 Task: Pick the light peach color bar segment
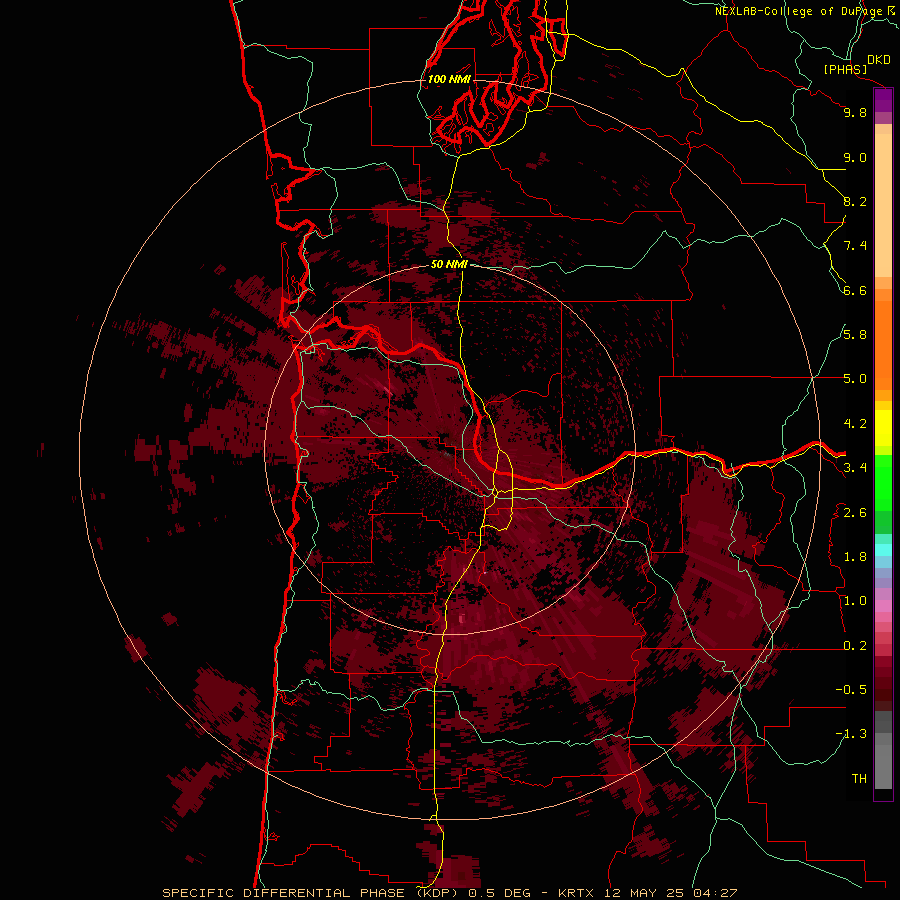[x=883, y=205]
